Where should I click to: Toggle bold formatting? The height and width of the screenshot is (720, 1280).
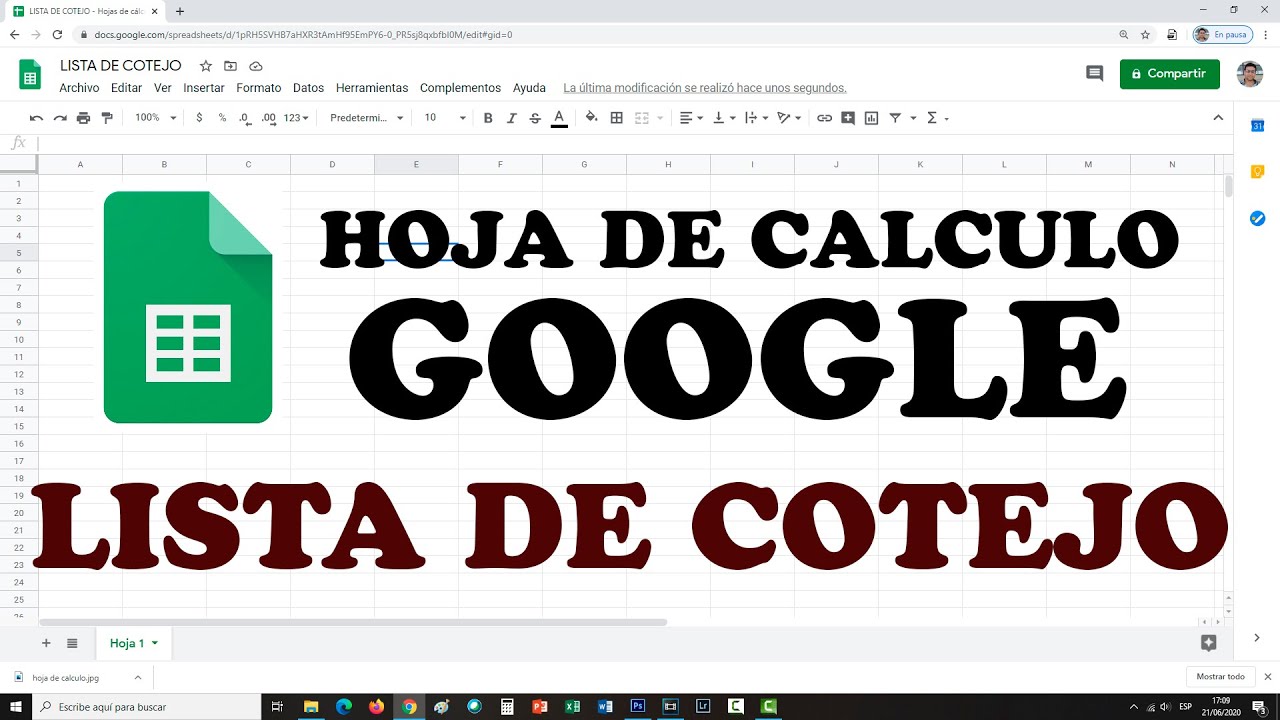(x=488, y=118)
